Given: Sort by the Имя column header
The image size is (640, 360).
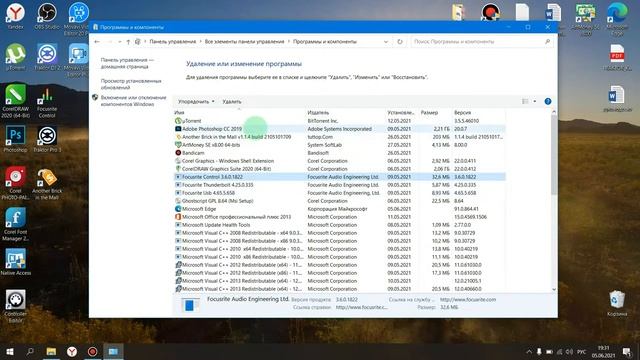Looking at the screenshot, I should 239,113.
